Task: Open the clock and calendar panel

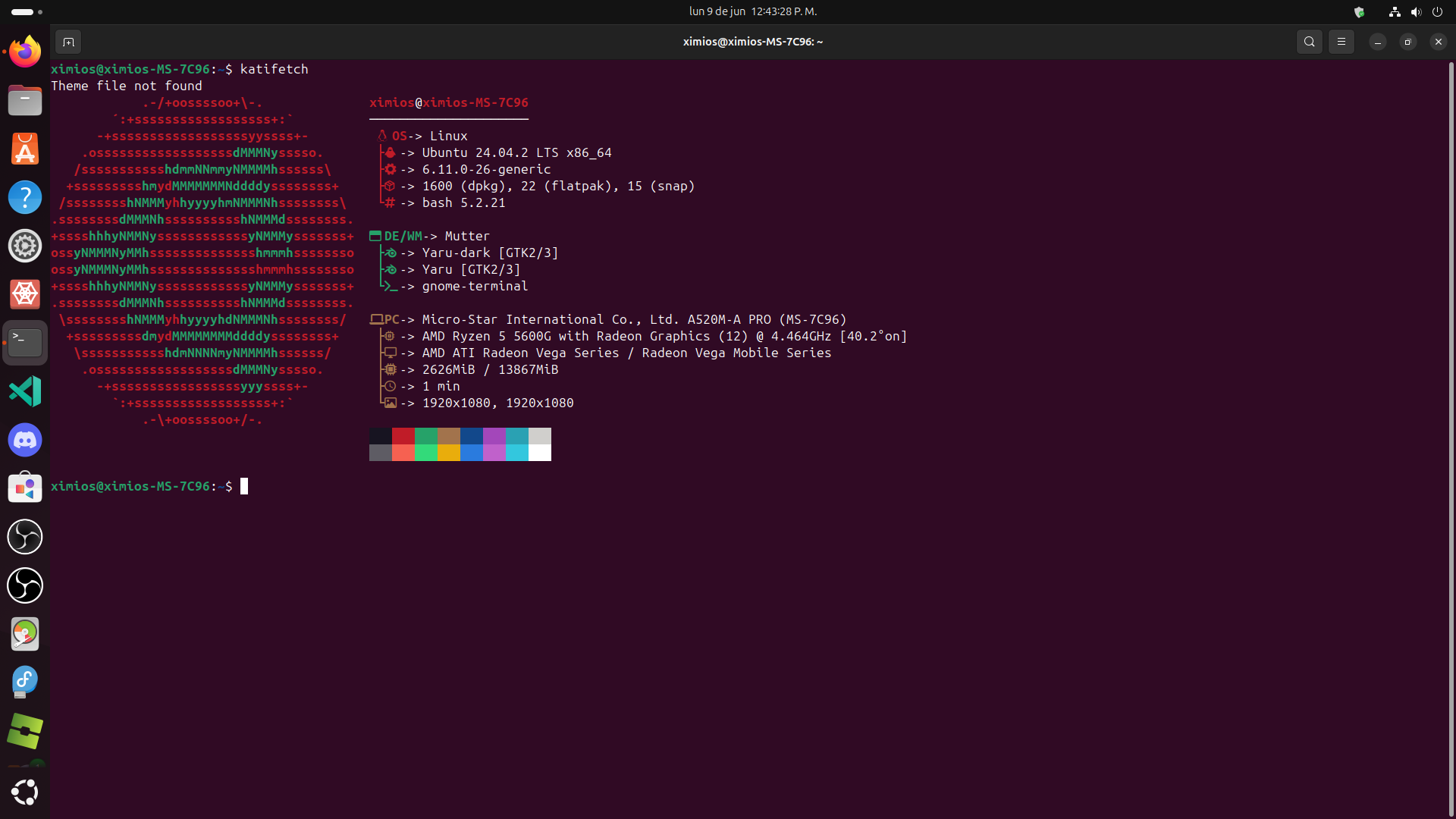Action: click(752, 11)
